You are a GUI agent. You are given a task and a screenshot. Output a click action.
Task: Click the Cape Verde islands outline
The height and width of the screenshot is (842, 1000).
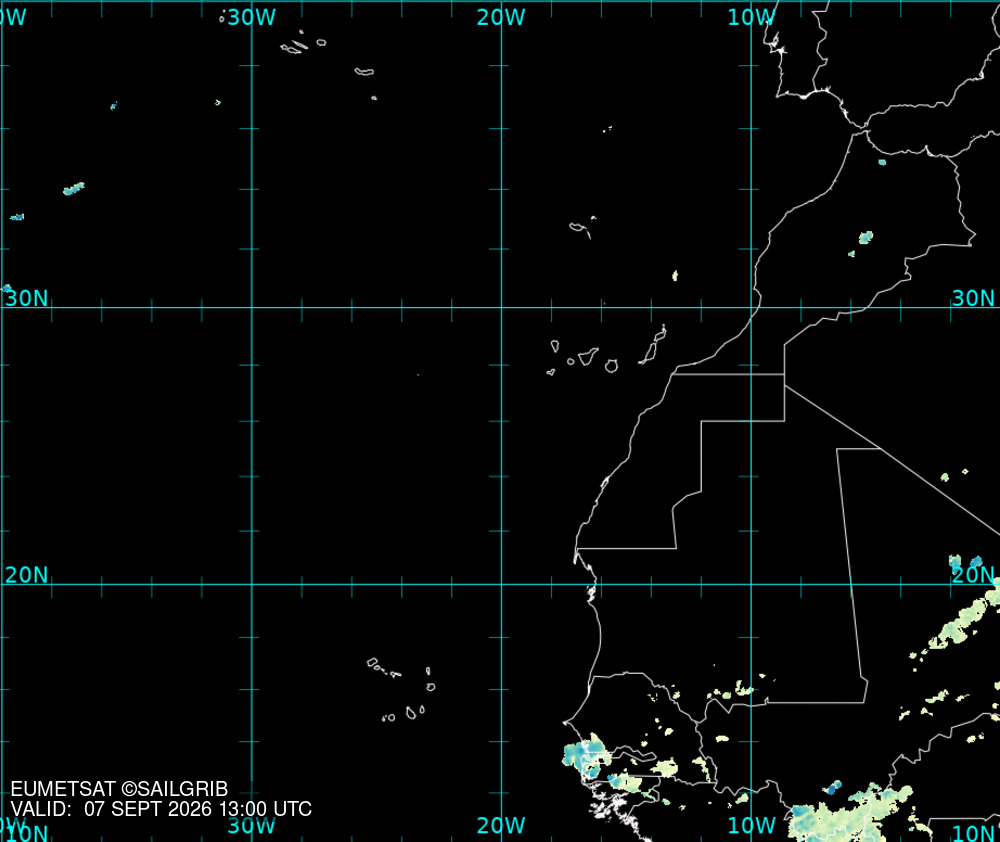[402, 690]
